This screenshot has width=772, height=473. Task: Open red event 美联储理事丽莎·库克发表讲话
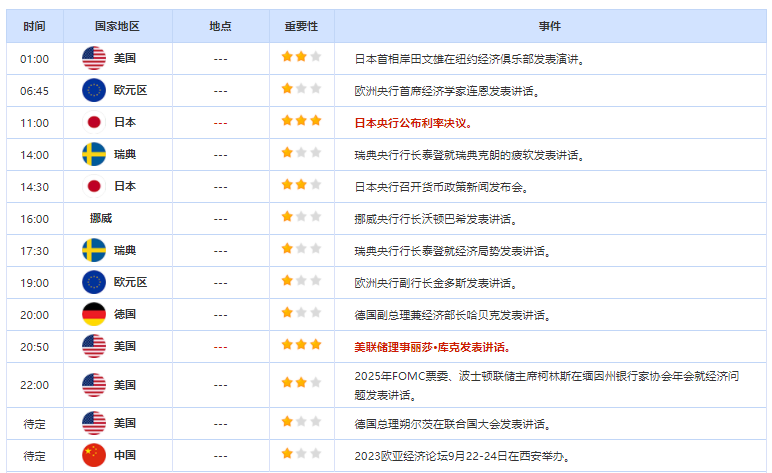(x=432, y=347)
